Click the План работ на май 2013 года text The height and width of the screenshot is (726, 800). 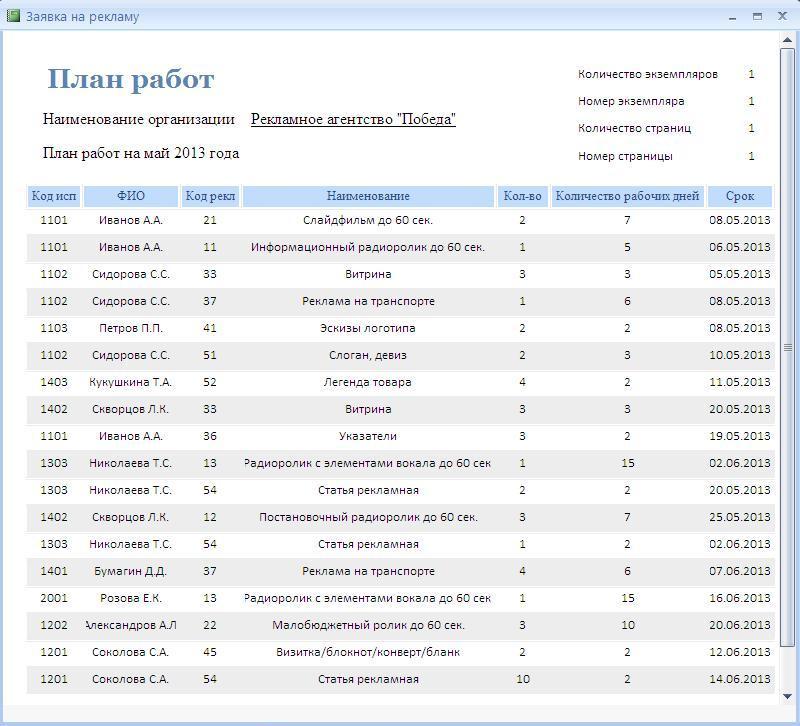tap(141, 153)
